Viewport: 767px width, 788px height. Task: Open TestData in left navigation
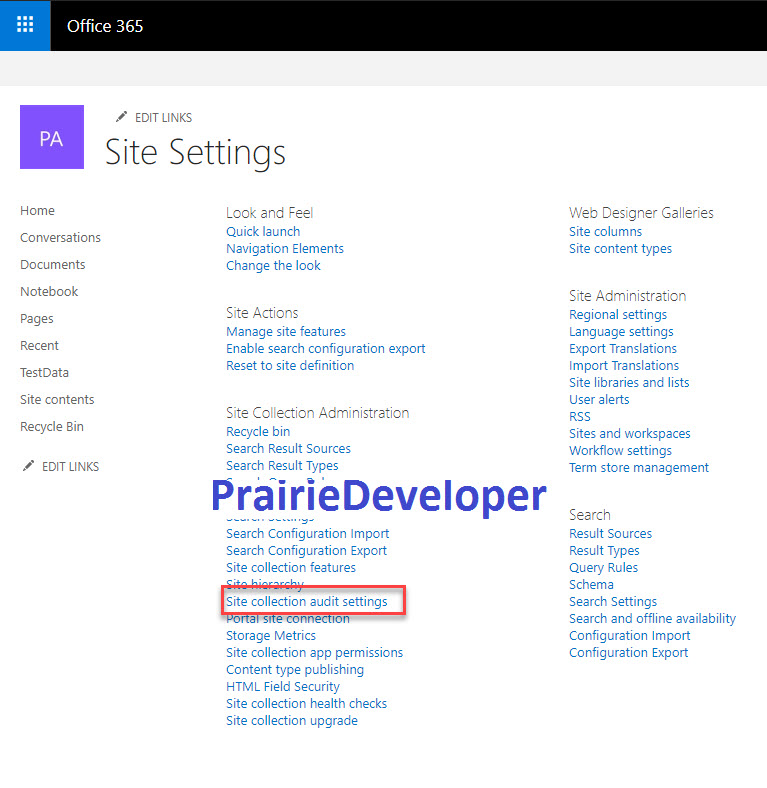click(x=44, y=372)
